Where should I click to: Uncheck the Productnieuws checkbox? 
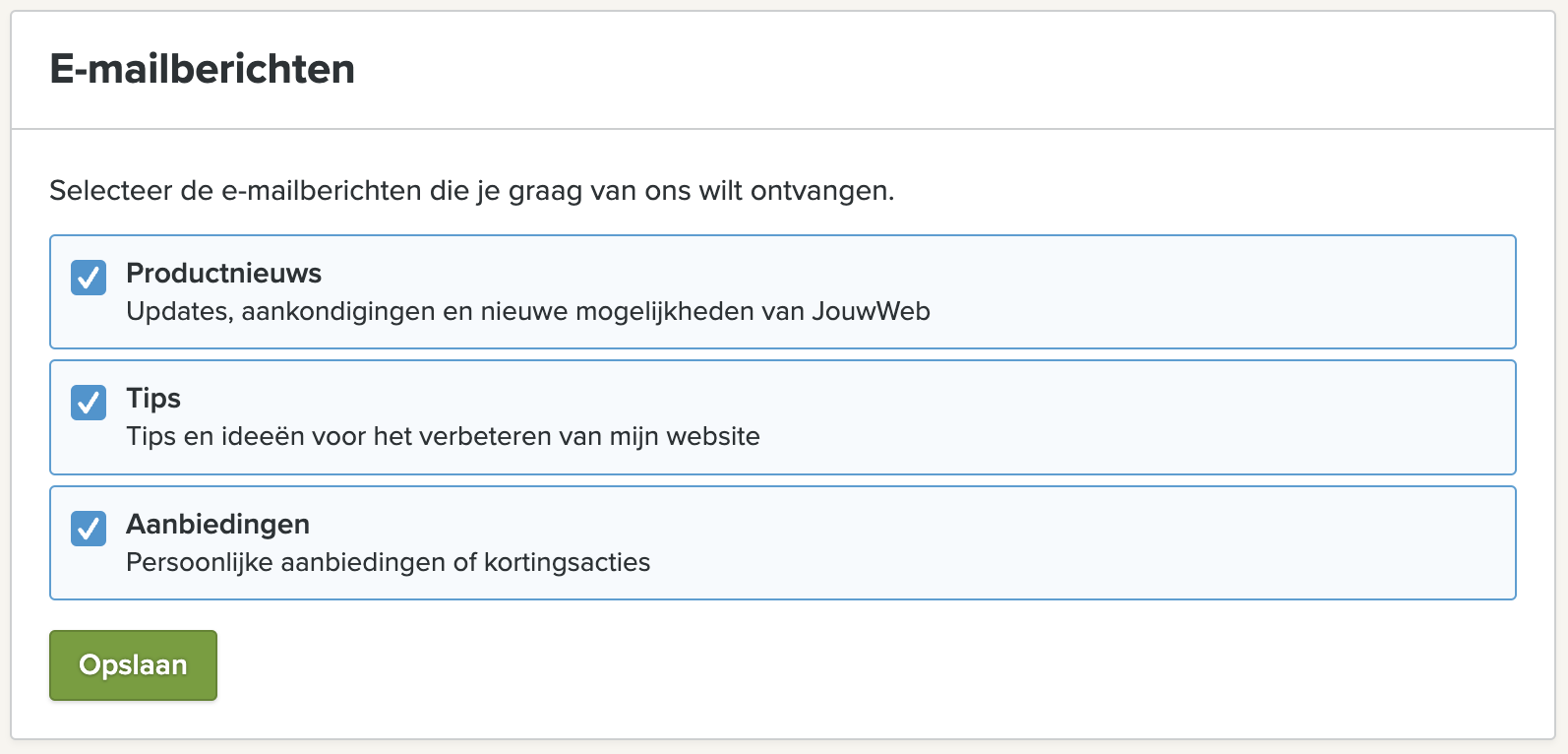click(x=89, y=278)
